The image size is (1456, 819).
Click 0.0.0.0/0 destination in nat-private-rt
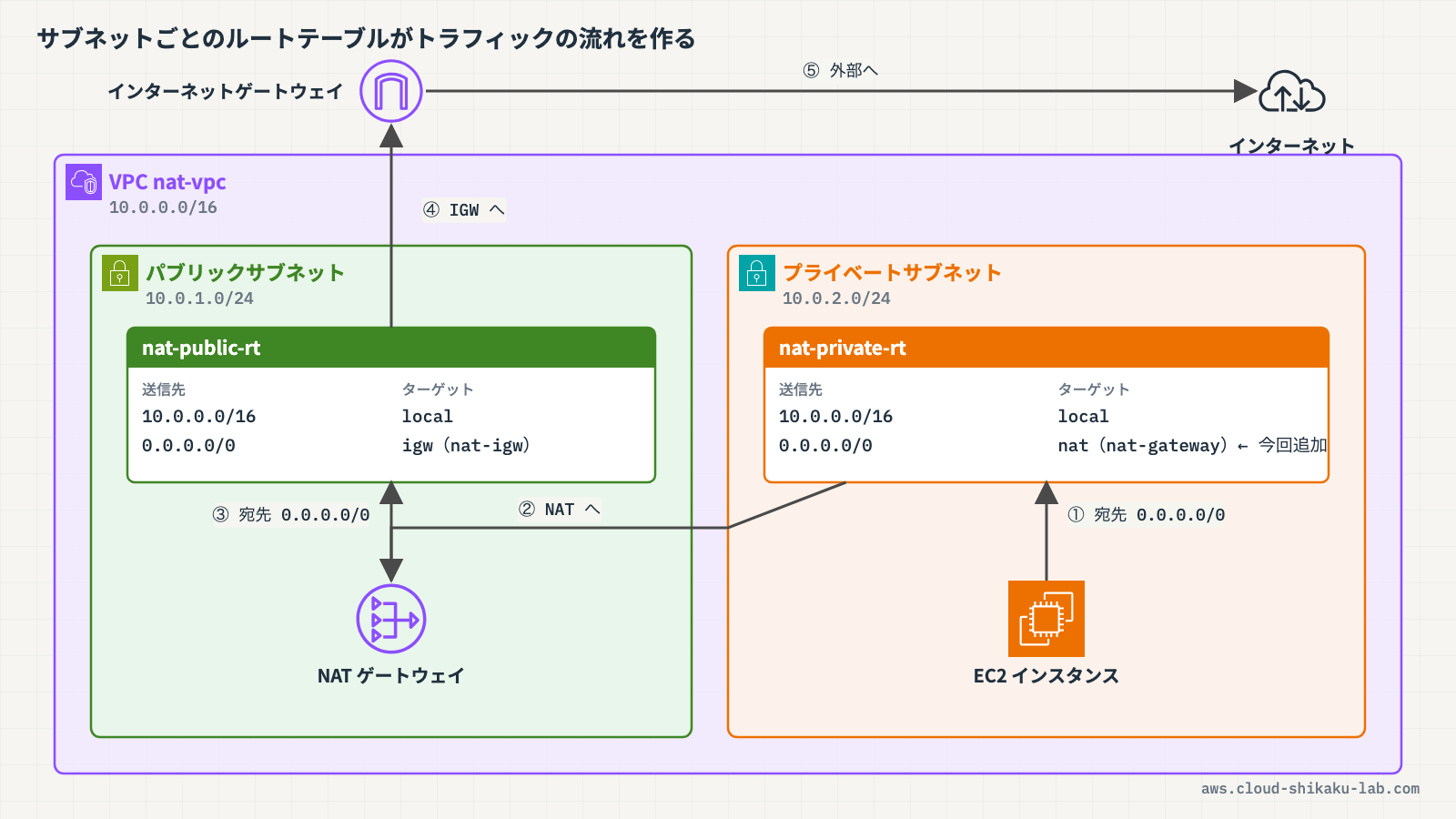coord(825,446)
